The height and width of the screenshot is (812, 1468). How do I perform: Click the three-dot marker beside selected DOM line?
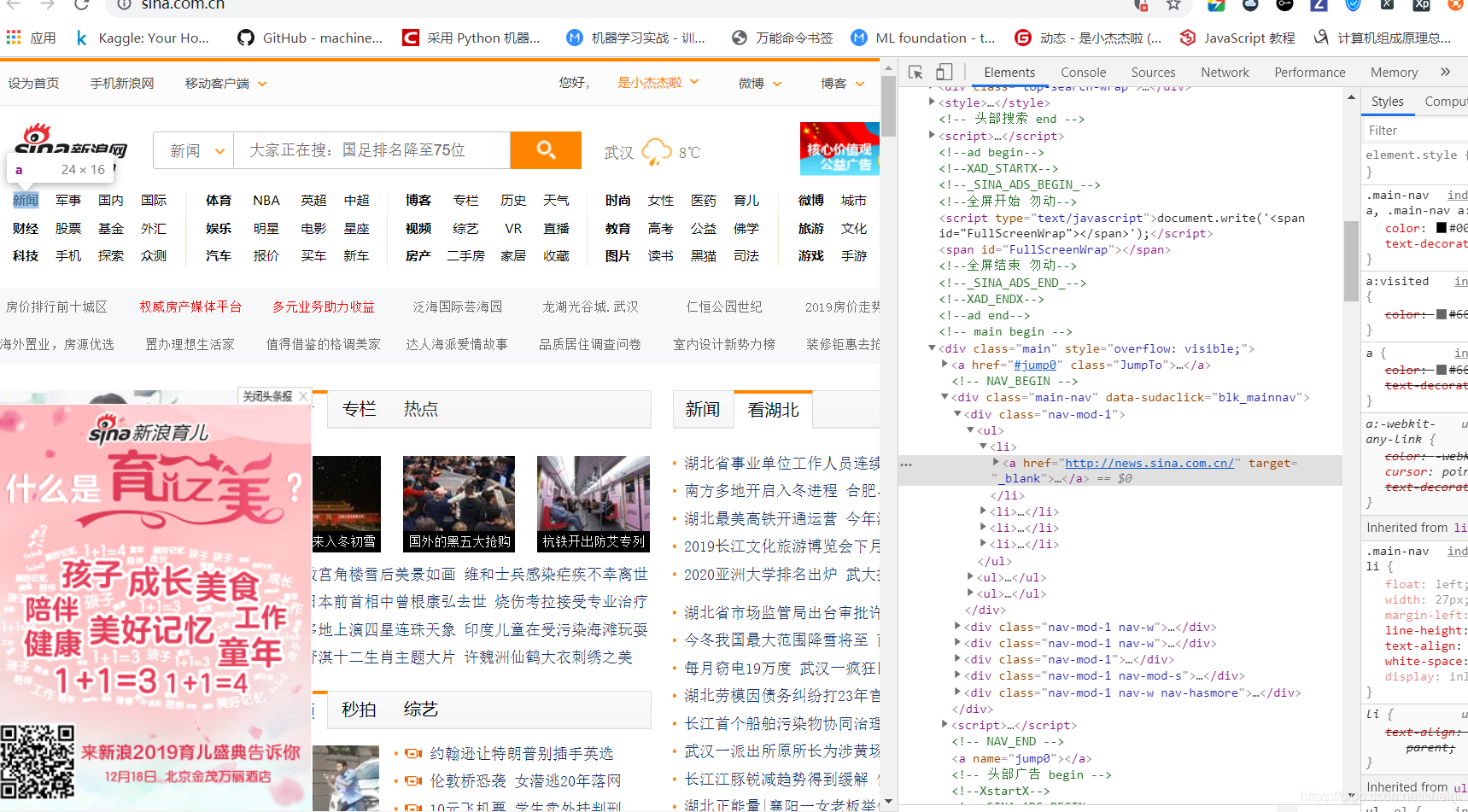click(906, 464)
